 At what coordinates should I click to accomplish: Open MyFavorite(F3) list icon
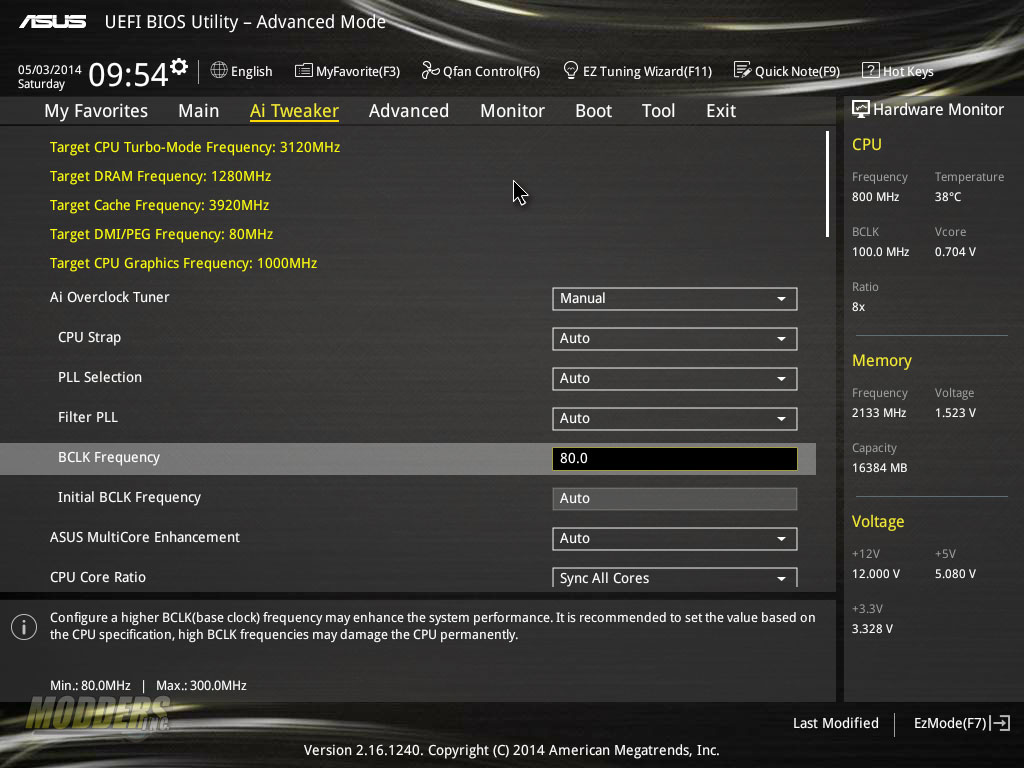pos(304,71)
